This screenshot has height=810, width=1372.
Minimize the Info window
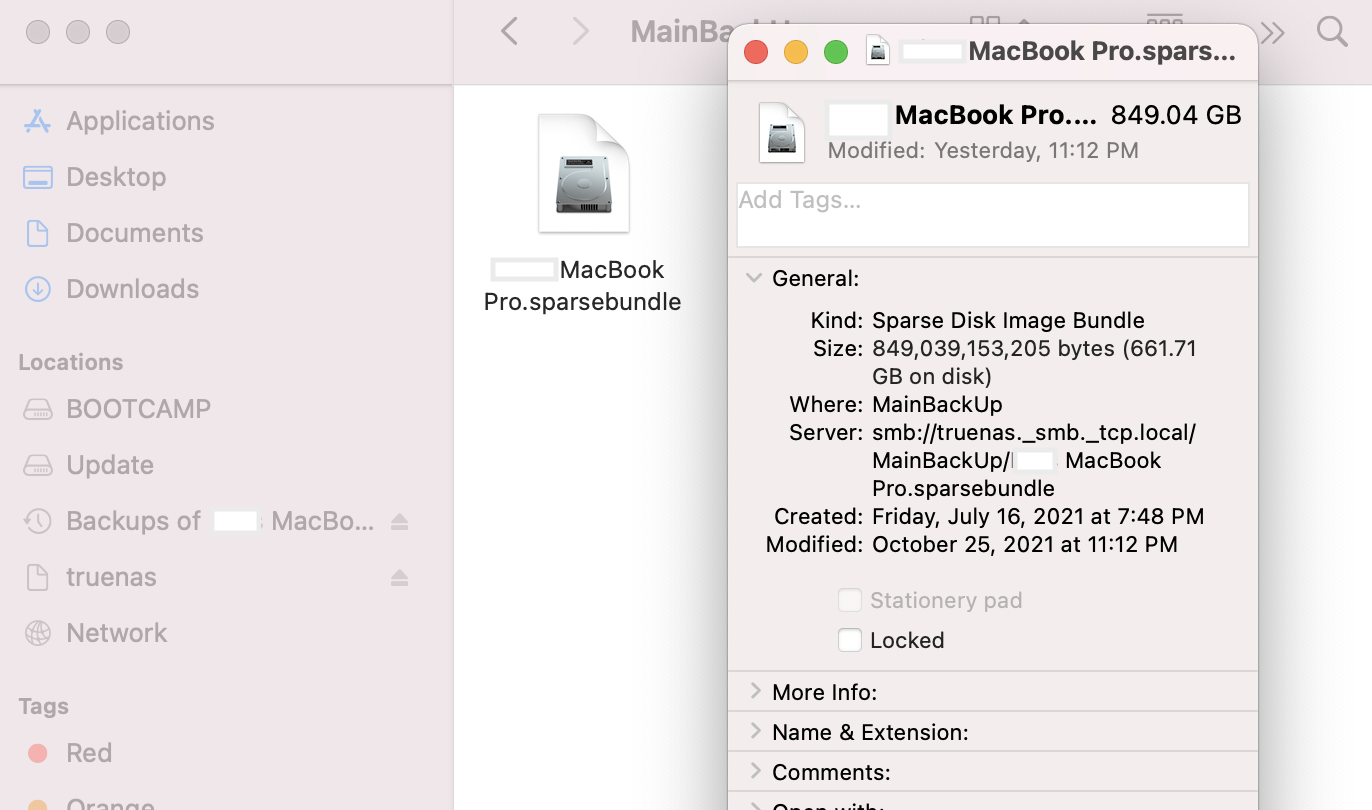point(796,52)
